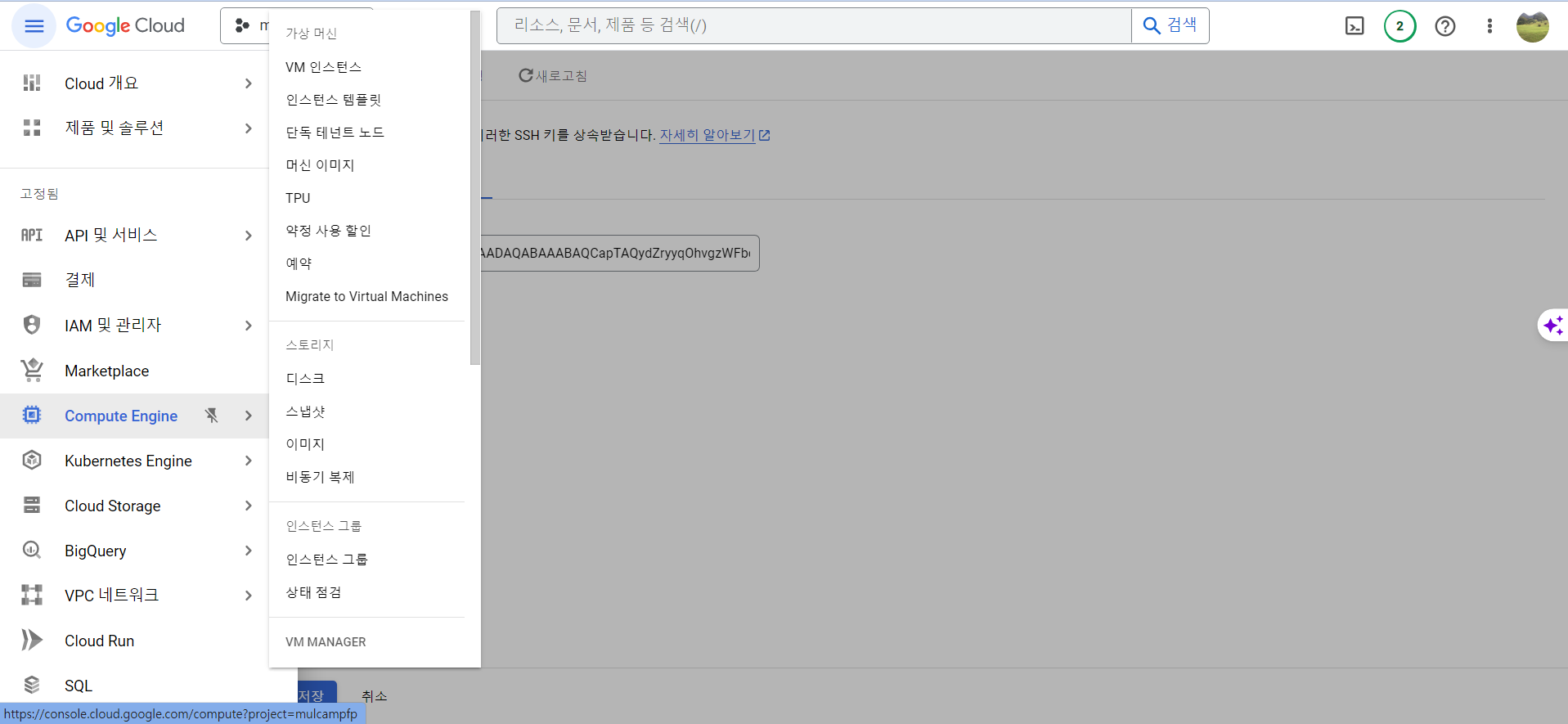Click the Products and solutions grid icon
The height and width of the screenshot is (724, 1568).
tap(32, 128)
